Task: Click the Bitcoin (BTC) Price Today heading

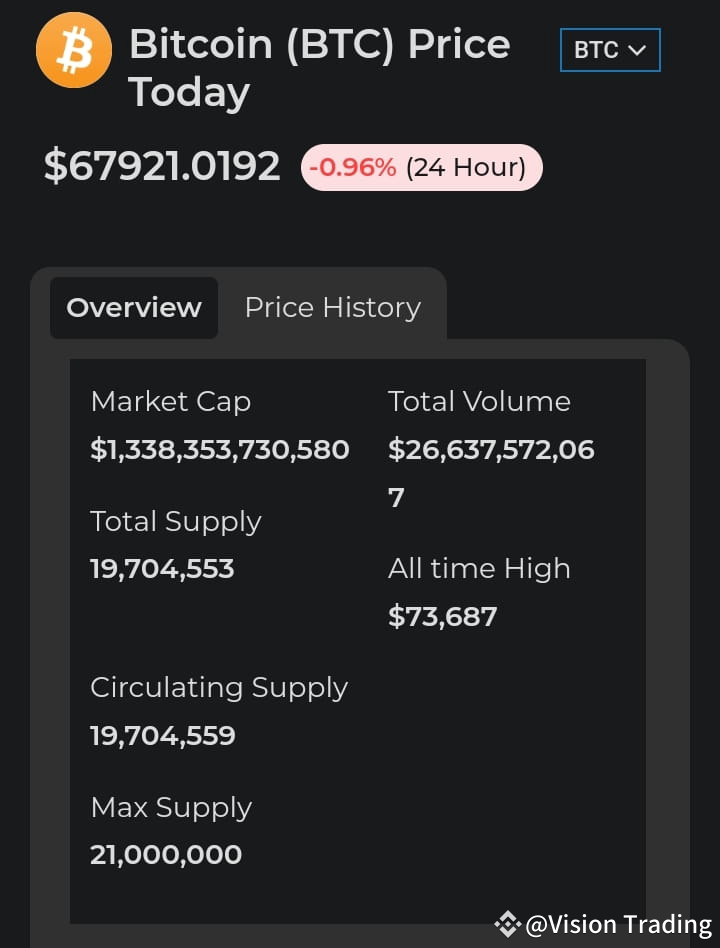Action: click(319, 68)
